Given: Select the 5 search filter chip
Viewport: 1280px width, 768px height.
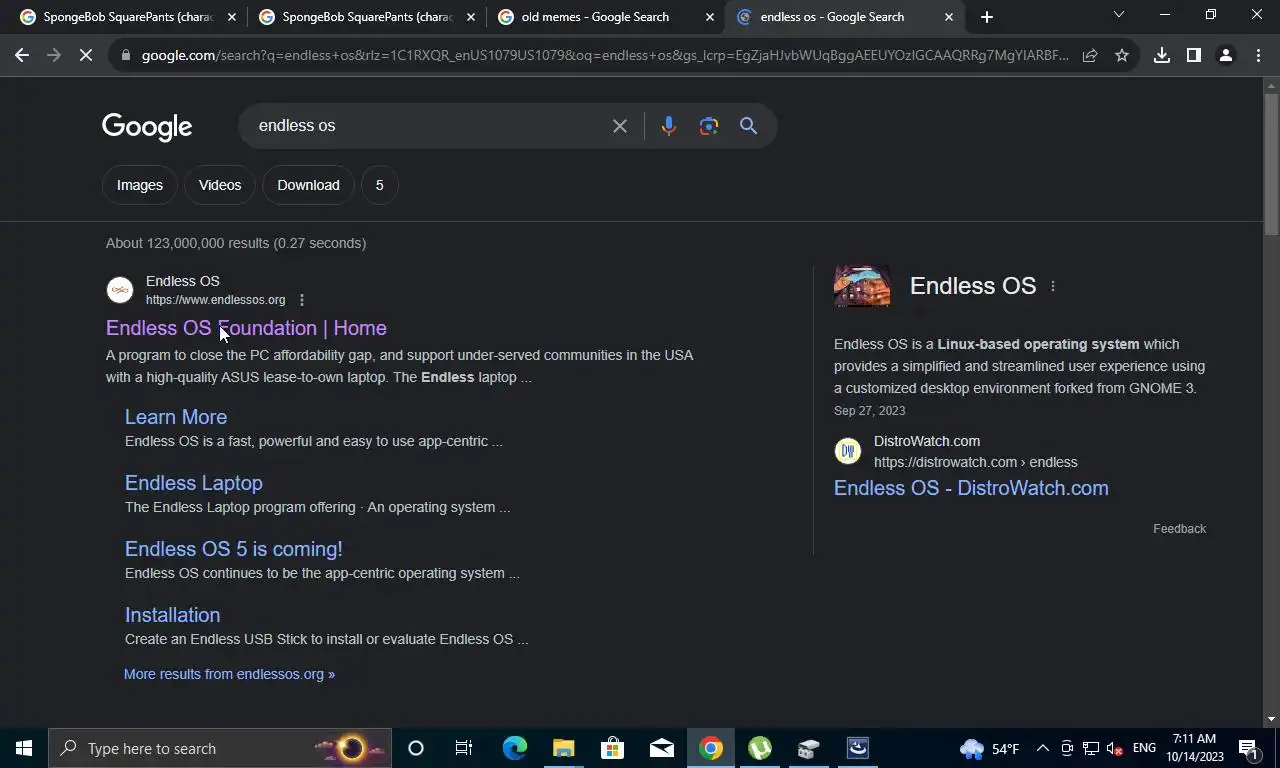Looking at the screenshot, I should pos(379,185).
